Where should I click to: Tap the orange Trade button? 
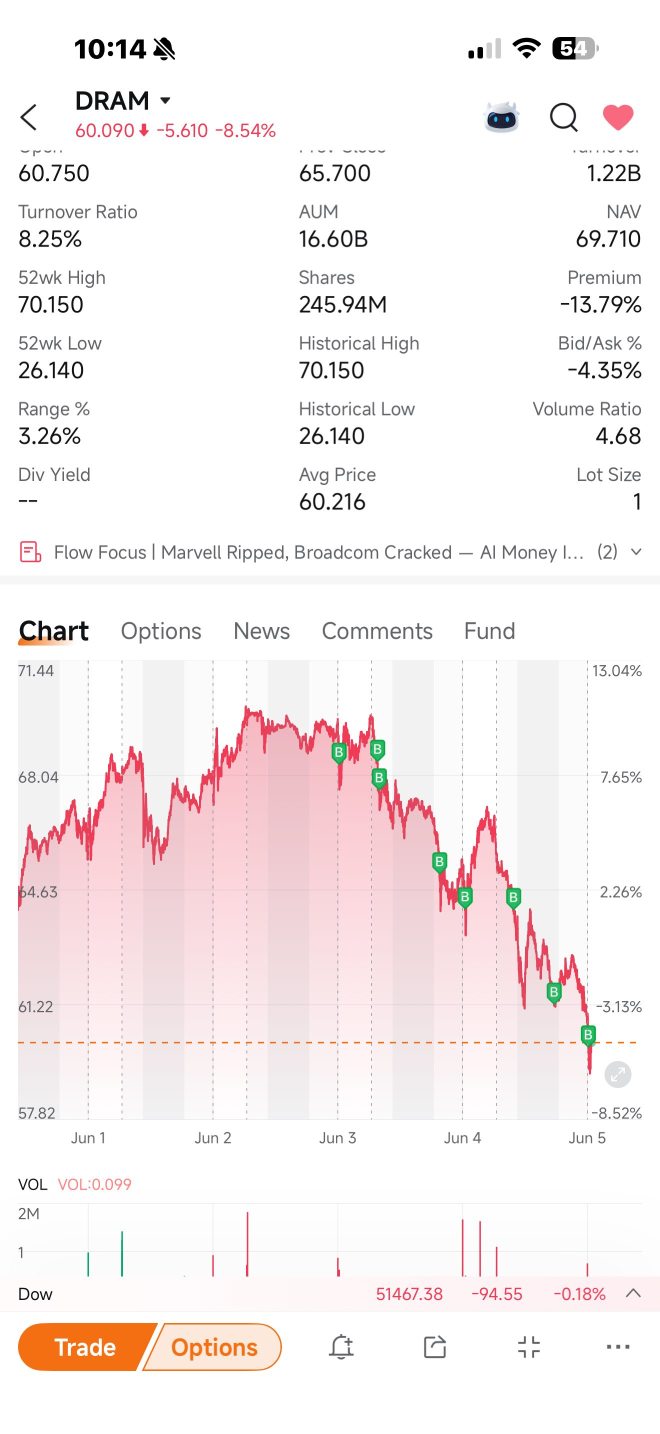[85, 1347]
